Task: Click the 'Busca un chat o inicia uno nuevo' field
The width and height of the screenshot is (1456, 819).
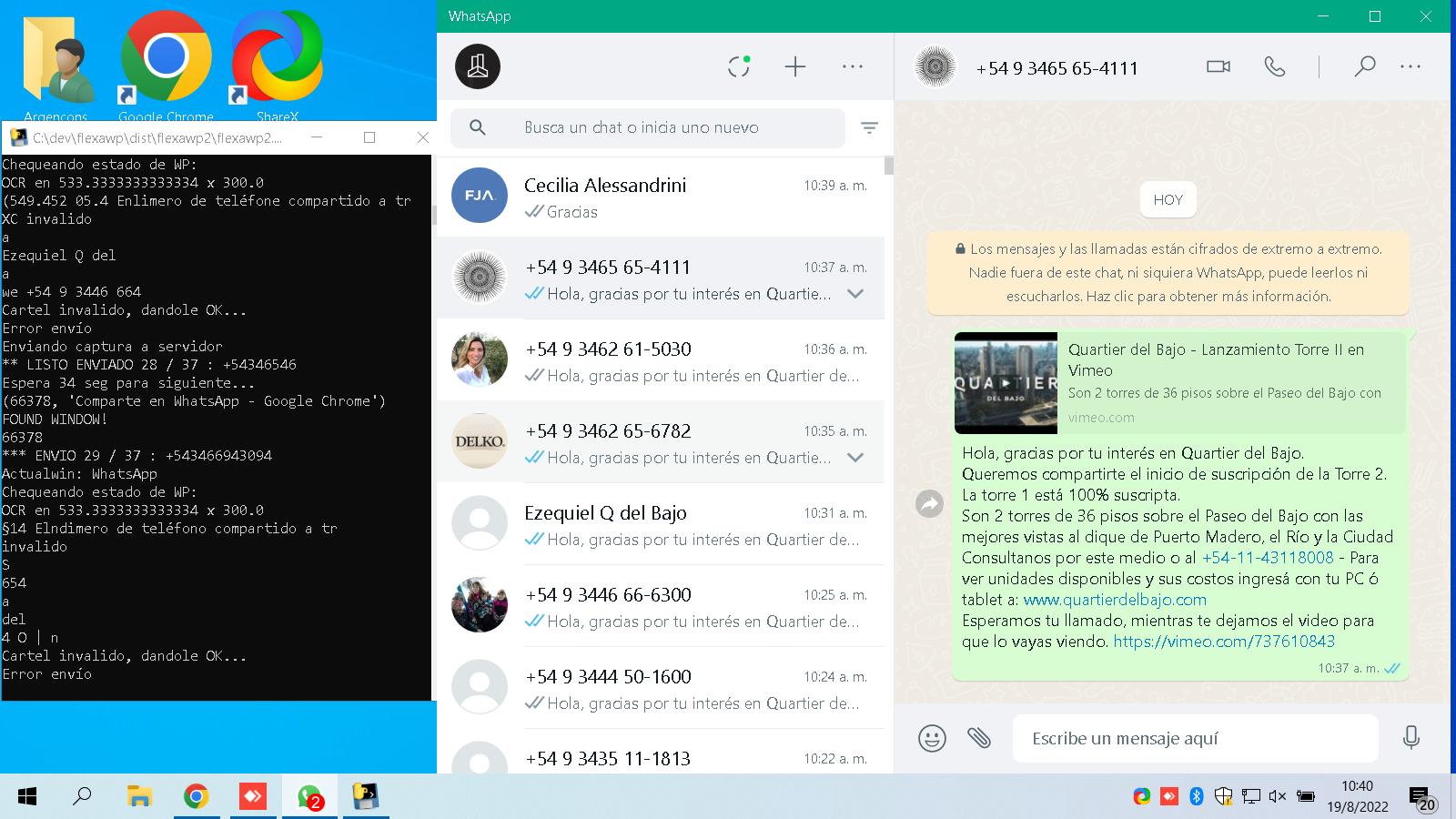Action: (x=647, y=127)
